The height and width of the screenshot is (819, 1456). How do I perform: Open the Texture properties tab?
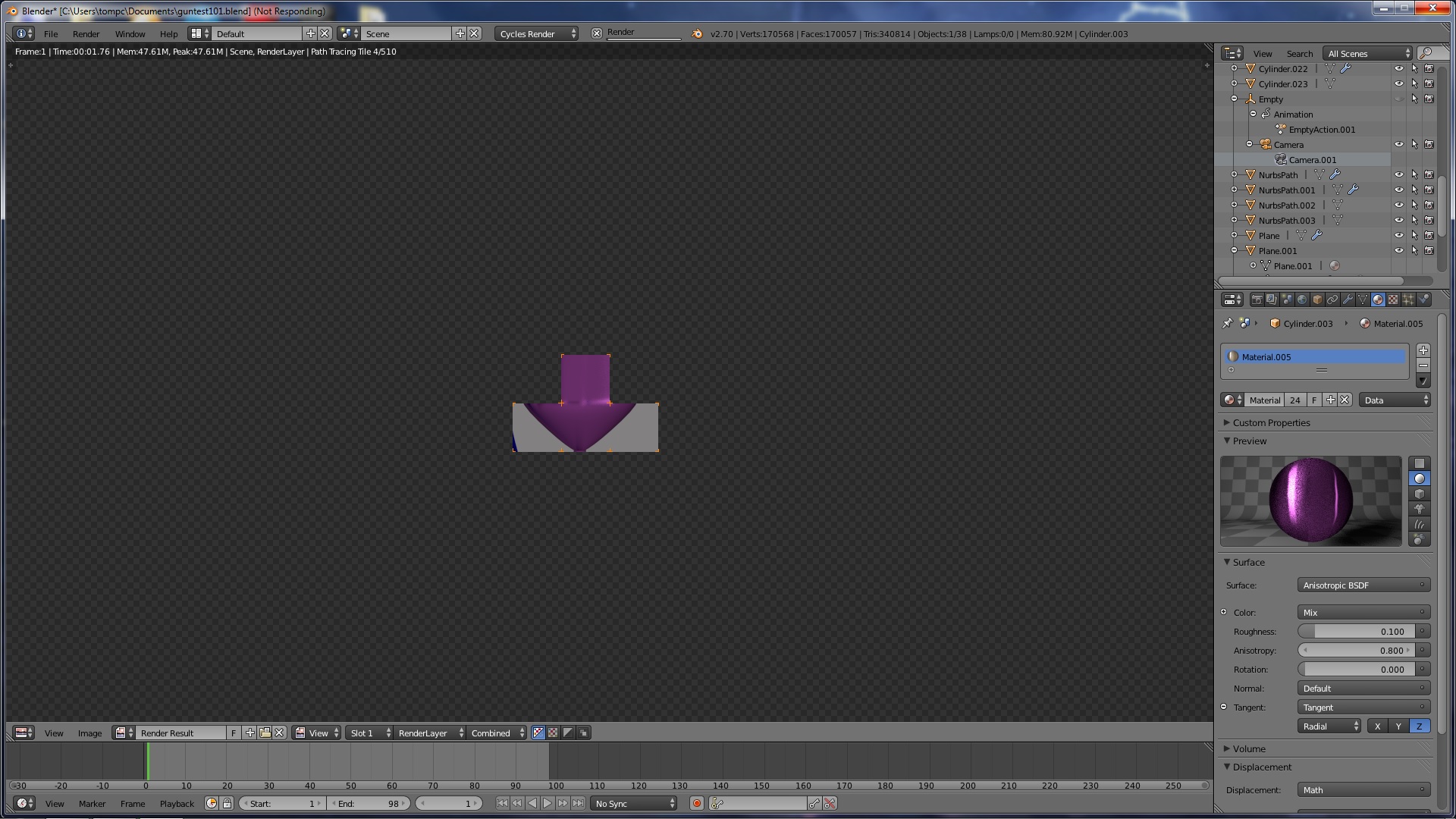[x=1393, y=300]
